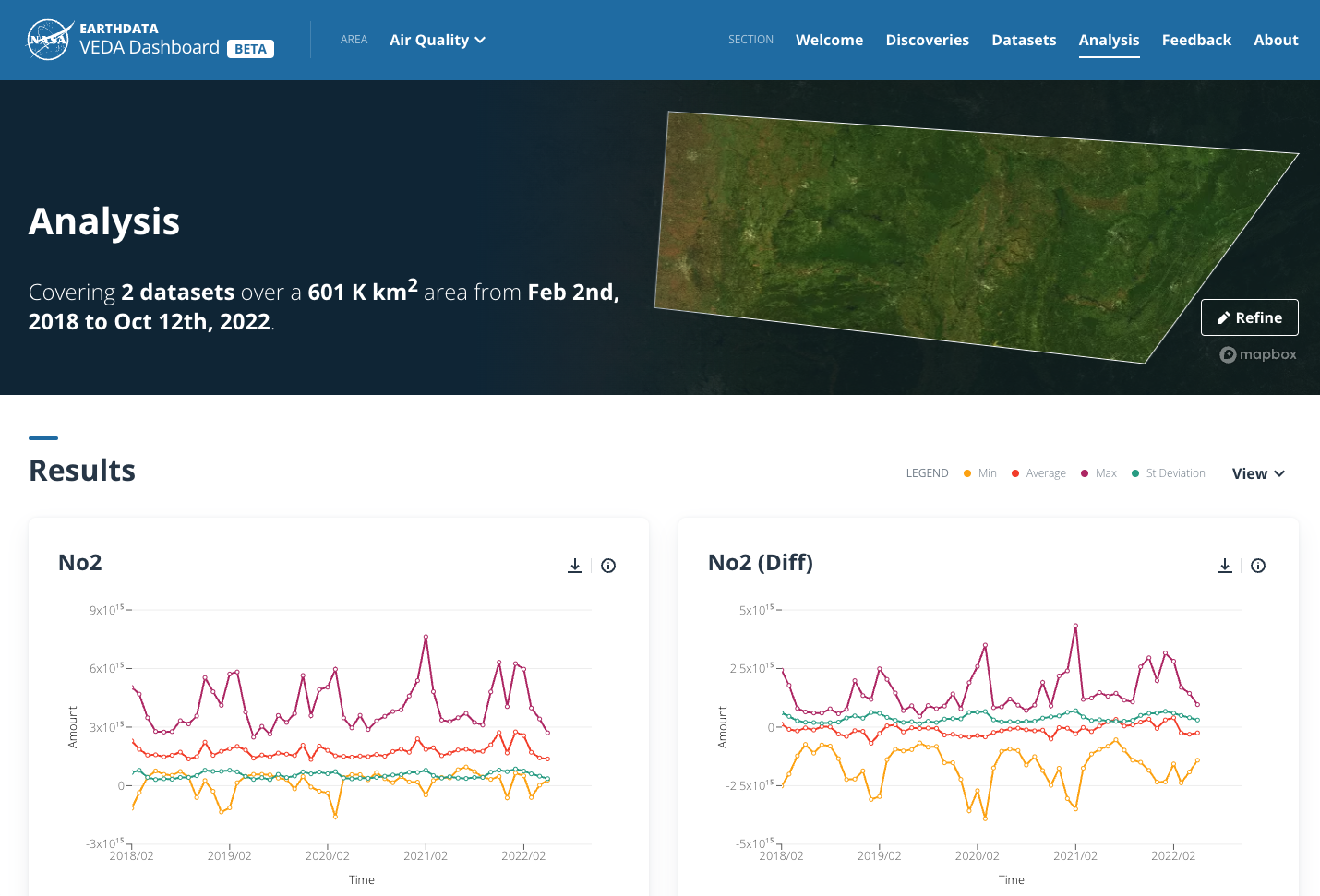
Task: Click the Mapbox logo icon
Action: click(x=1228, y=354)
